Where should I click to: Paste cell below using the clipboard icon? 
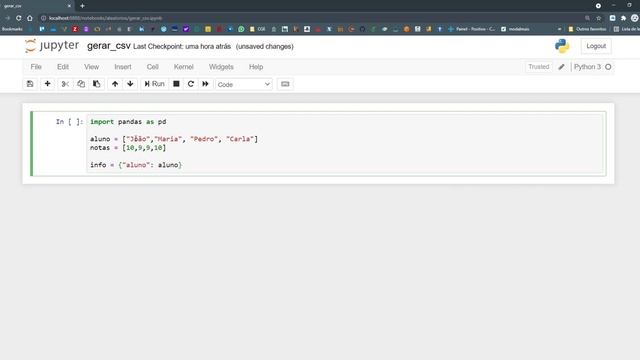(x=96, y=84)
